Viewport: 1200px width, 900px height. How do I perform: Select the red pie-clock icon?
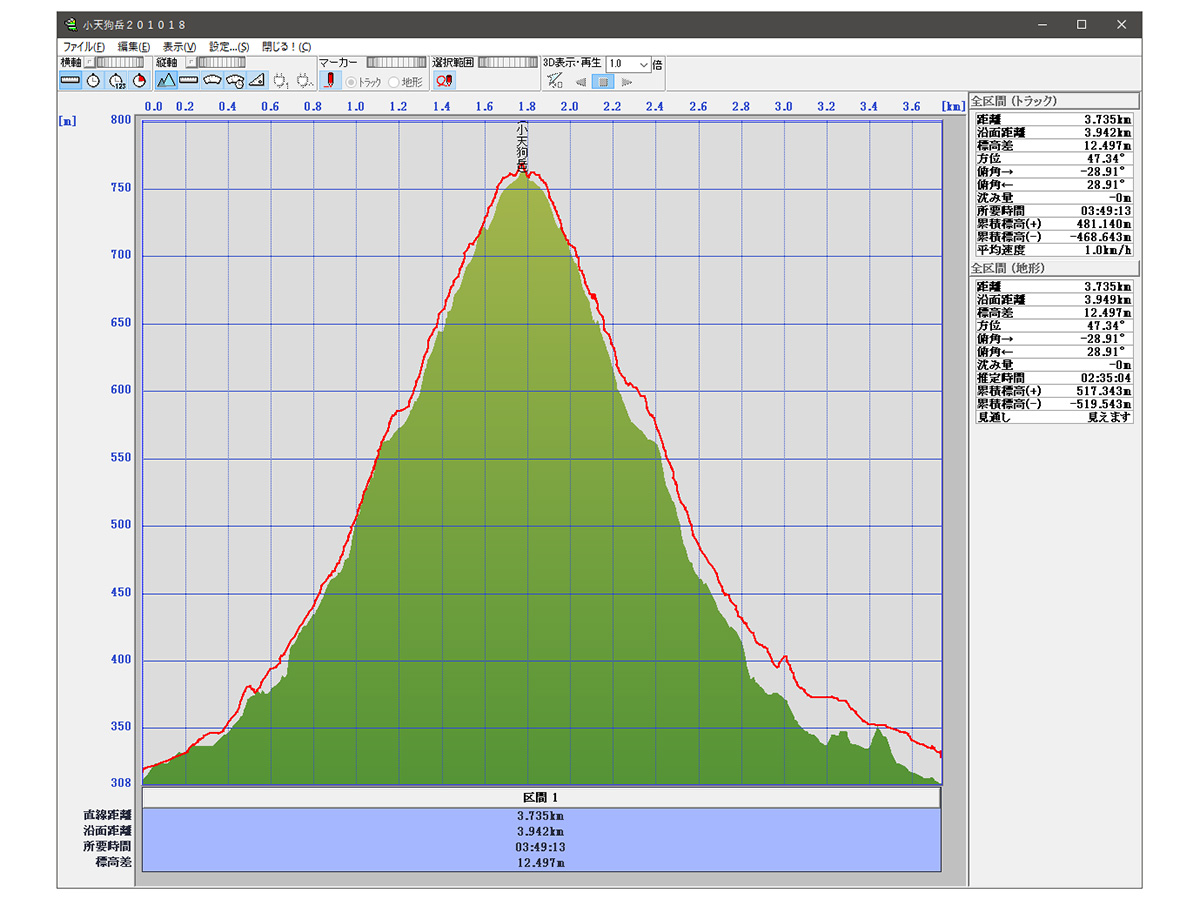(139, 81)
